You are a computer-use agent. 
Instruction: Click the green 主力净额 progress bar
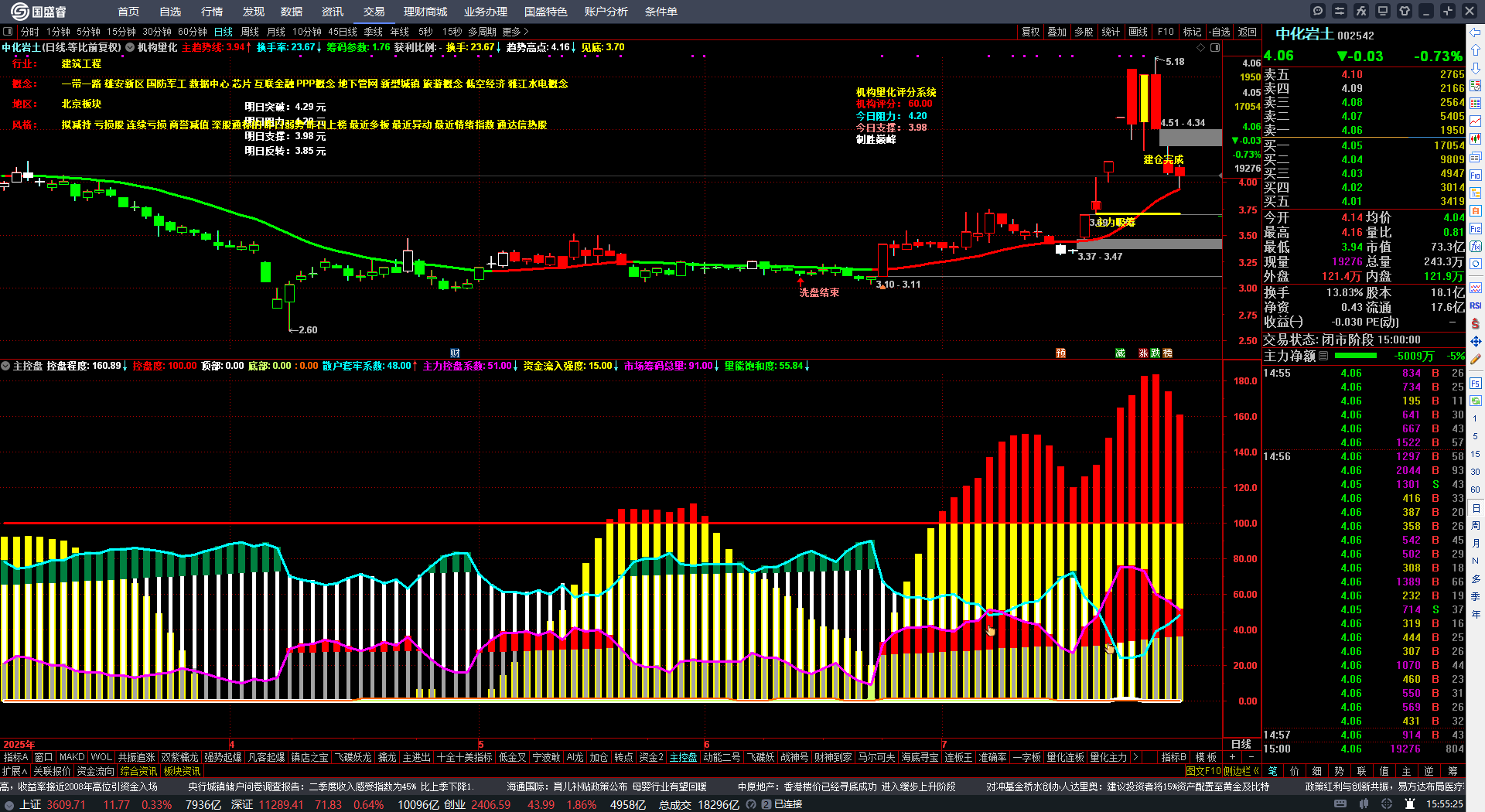point(1356,356)
